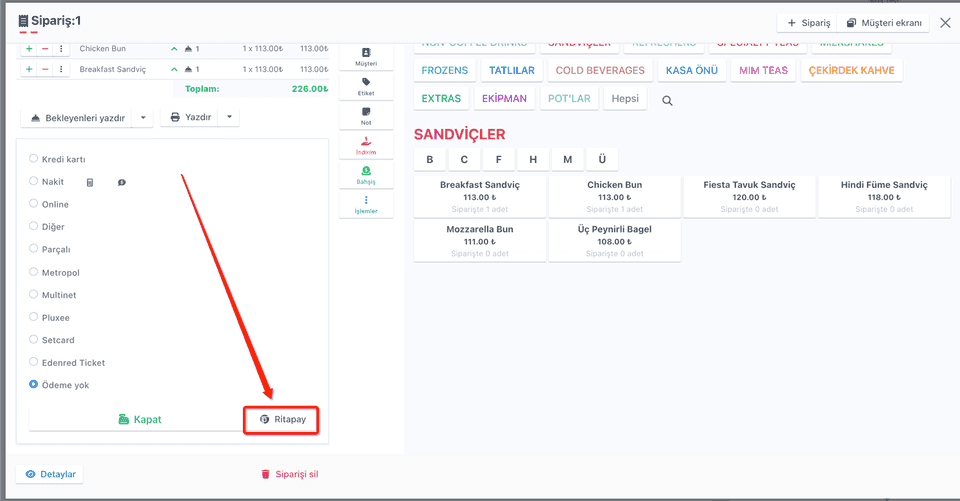The width and height of the screenshot is (960, 501).
Task: Open dropdown arrow beside Yazdır
Action: 230,117
